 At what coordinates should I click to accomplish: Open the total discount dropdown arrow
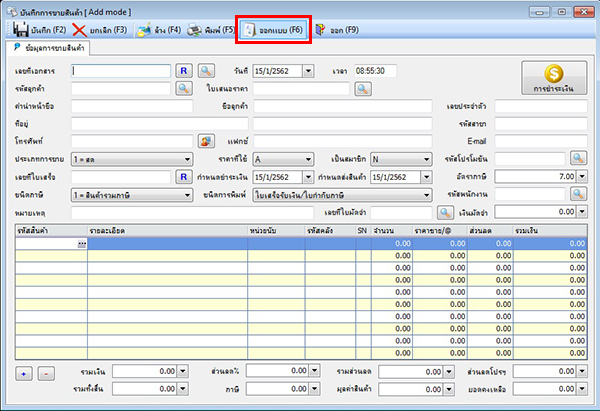pyautogui.click(x=449, y=372)
